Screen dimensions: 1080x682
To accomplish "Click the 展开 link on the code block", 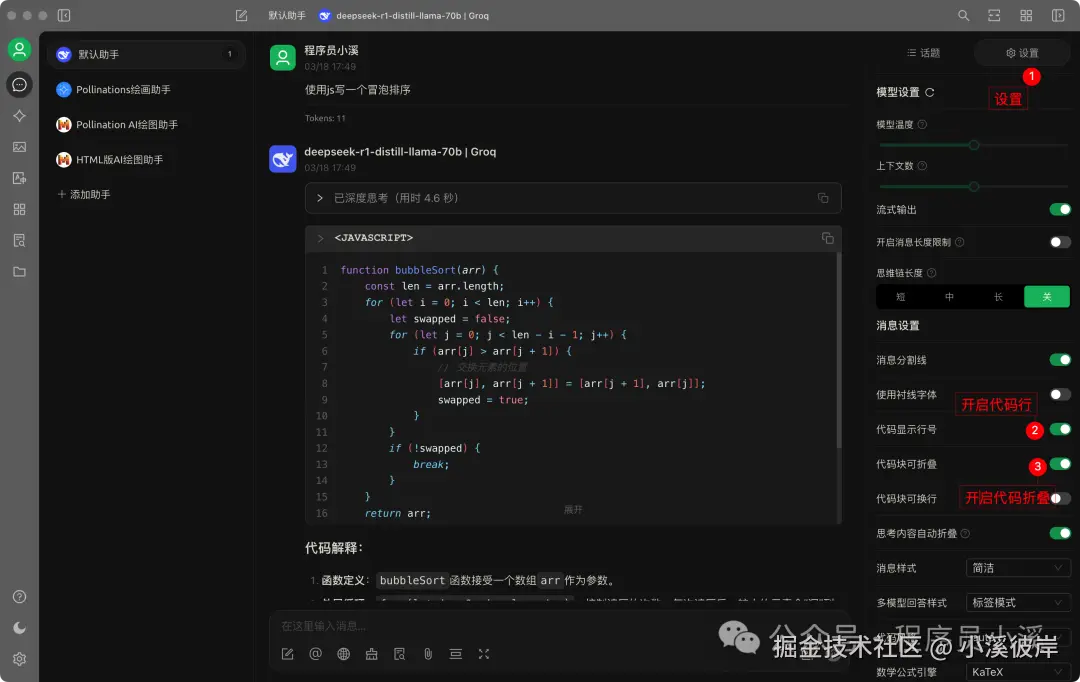I will click(572, 508).
